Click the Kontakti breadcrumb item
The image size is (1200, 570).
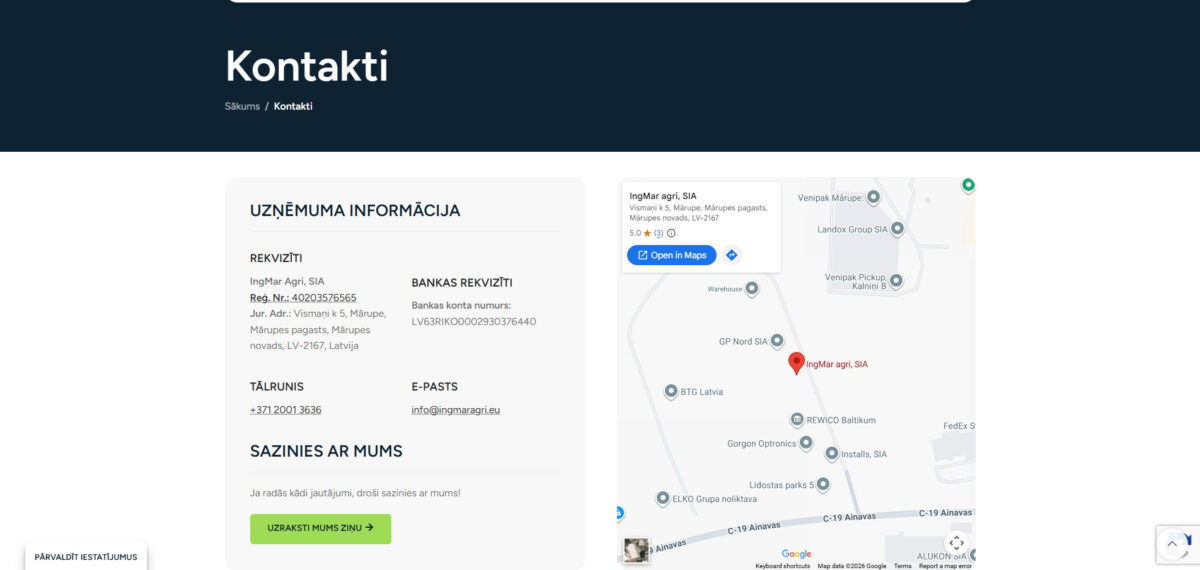pyautogui.click(x=293, y=106)
